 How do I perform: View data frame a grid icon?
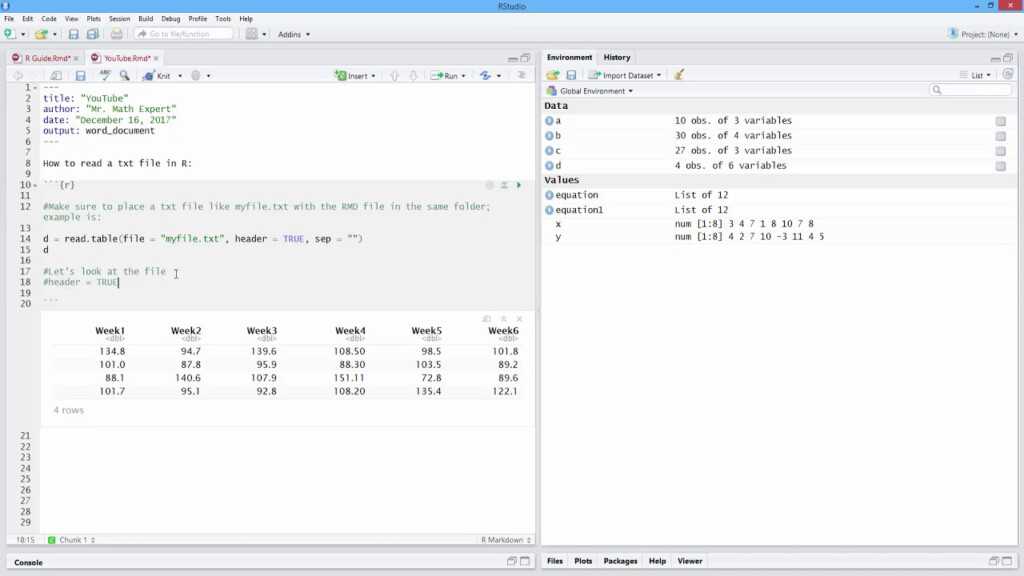click(x=1000, y=121)
